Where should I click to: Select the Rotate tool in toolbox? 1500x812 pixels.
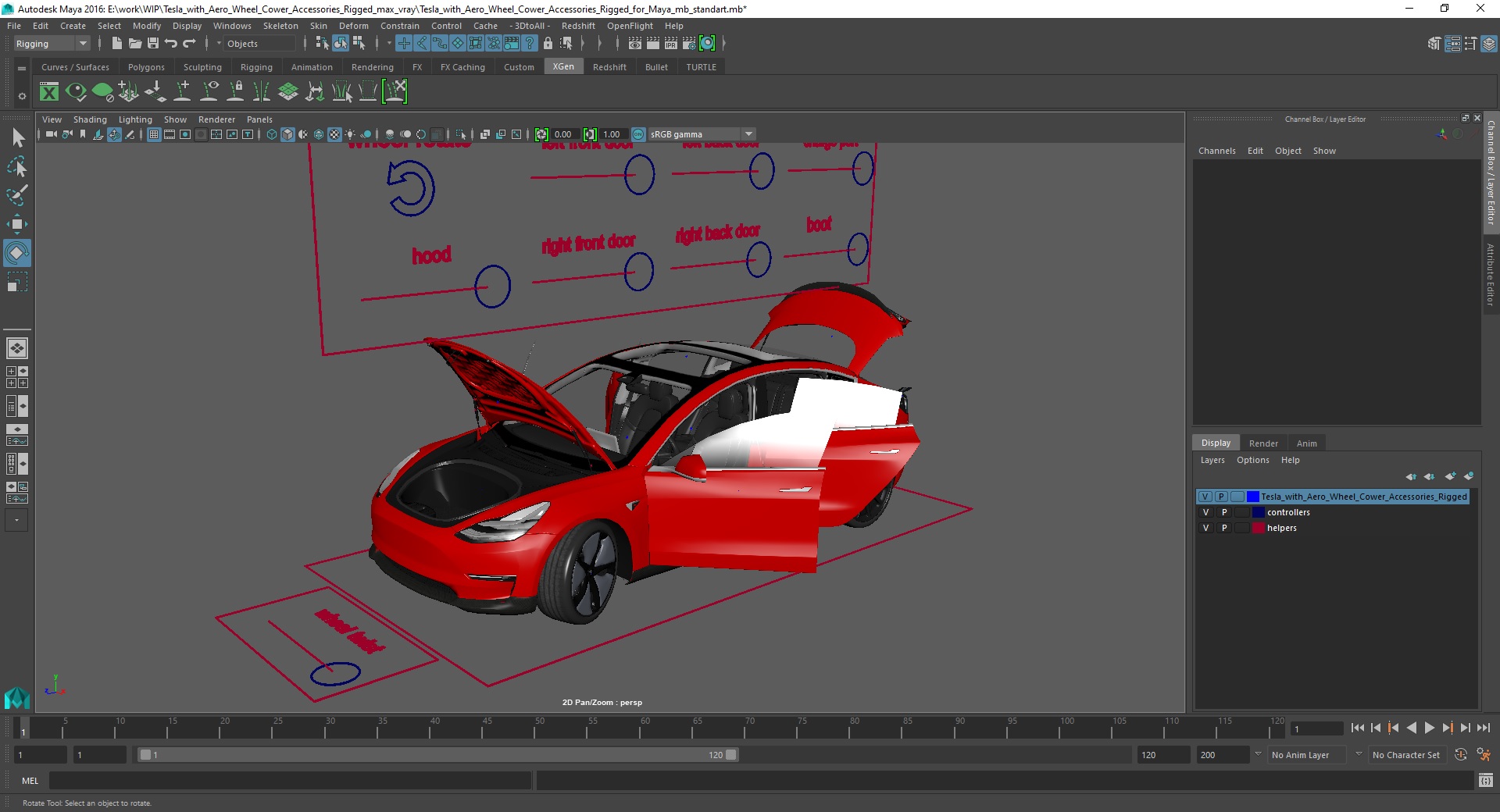(x=16, y=253)
